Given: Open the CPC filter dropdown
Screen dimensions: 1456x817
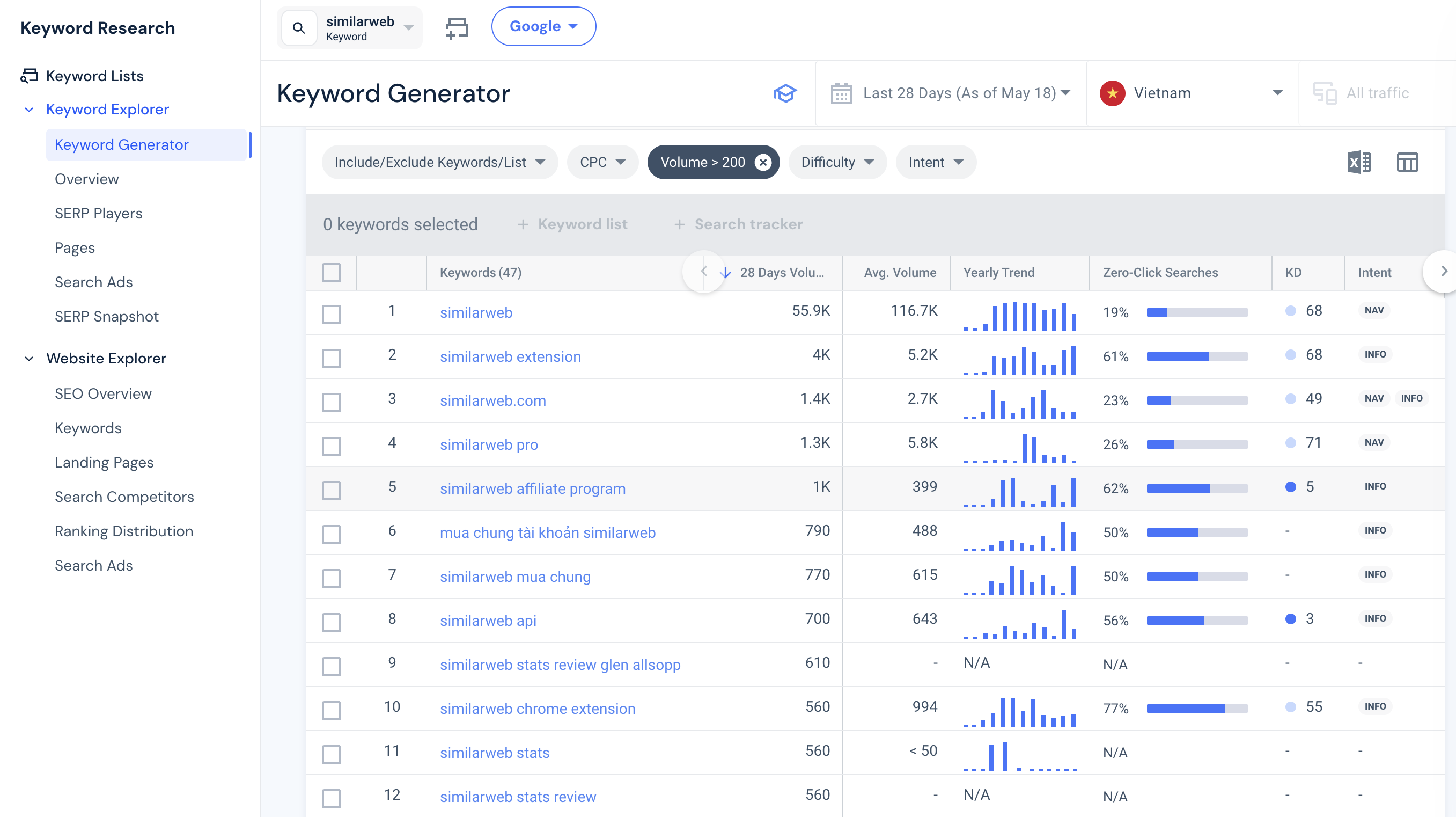Looking at the screenshot, I should tap(602, 162).
